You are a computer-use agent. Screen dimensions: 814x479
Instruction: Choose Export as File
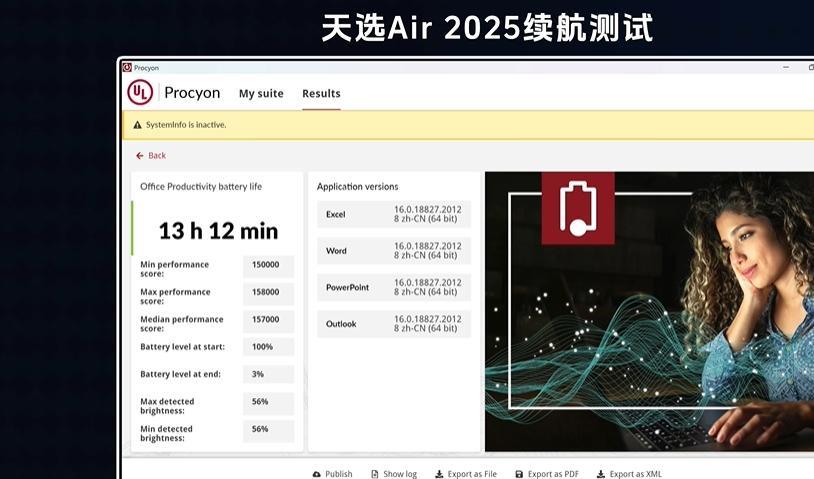(x=466, y=474)
